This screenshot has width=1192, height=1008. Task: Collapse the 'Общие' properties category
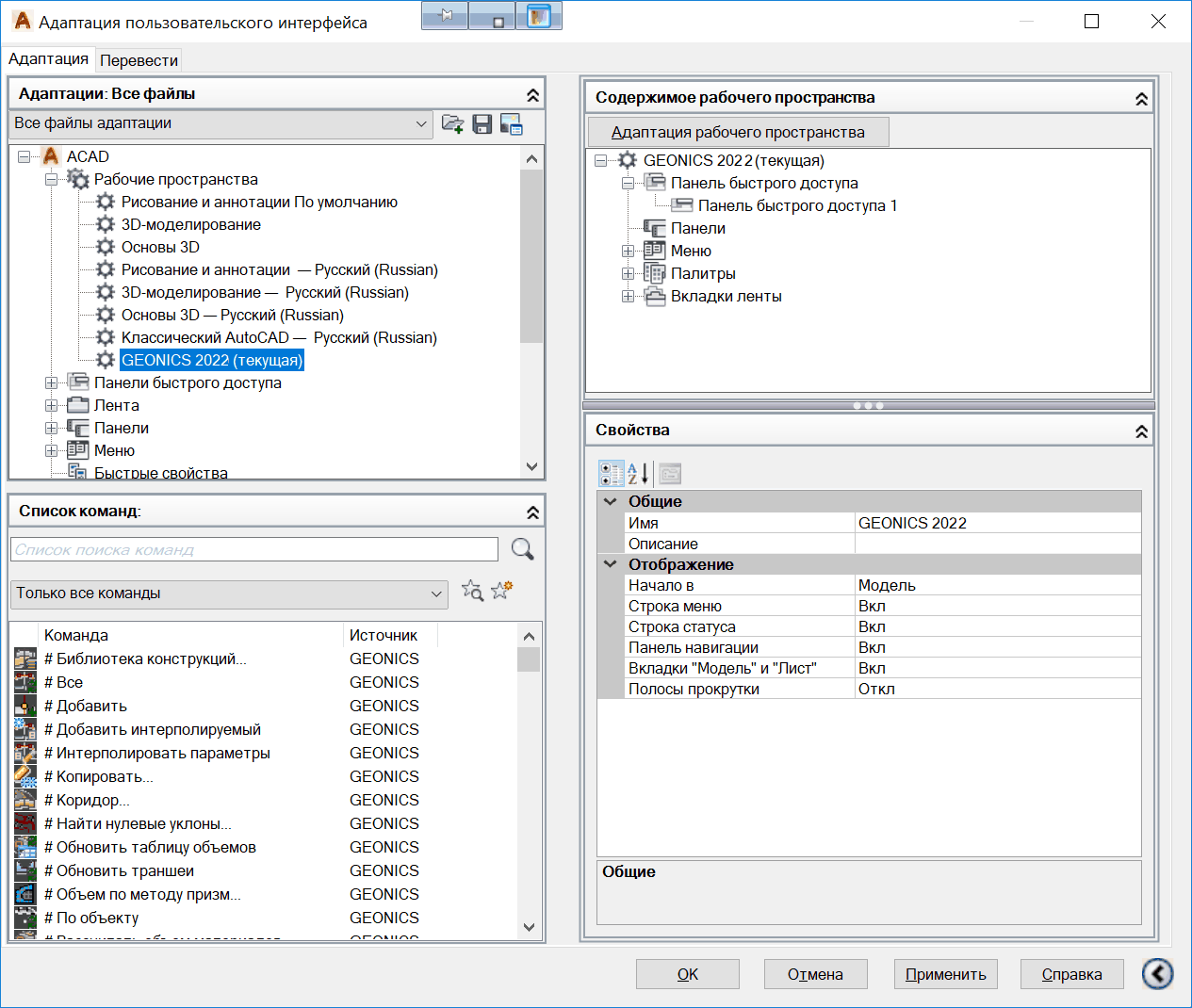(611, 502)
